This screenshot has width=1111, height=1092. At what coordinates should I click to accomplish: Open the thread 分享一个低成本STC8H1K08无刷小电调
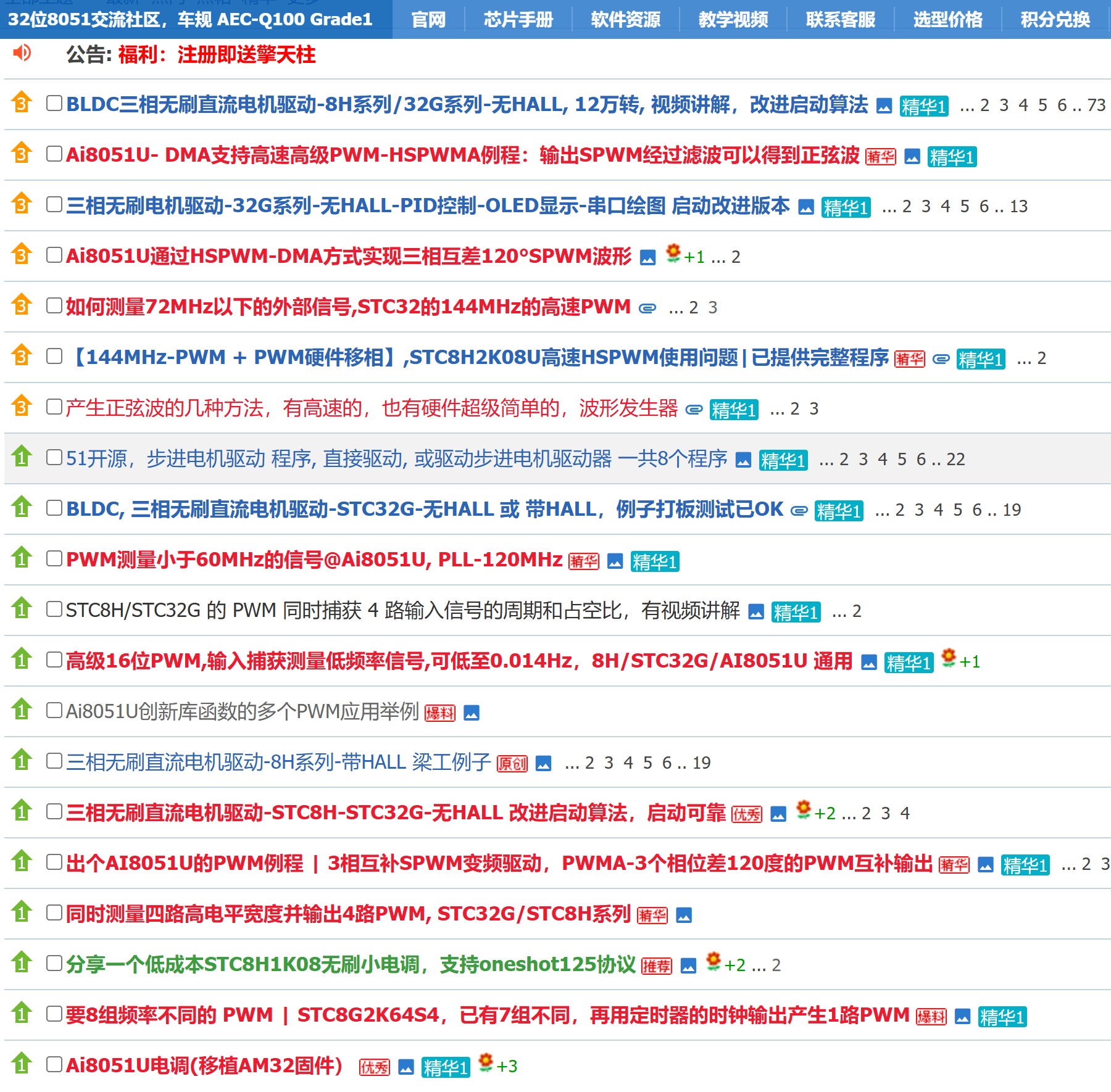coord(351,964)
